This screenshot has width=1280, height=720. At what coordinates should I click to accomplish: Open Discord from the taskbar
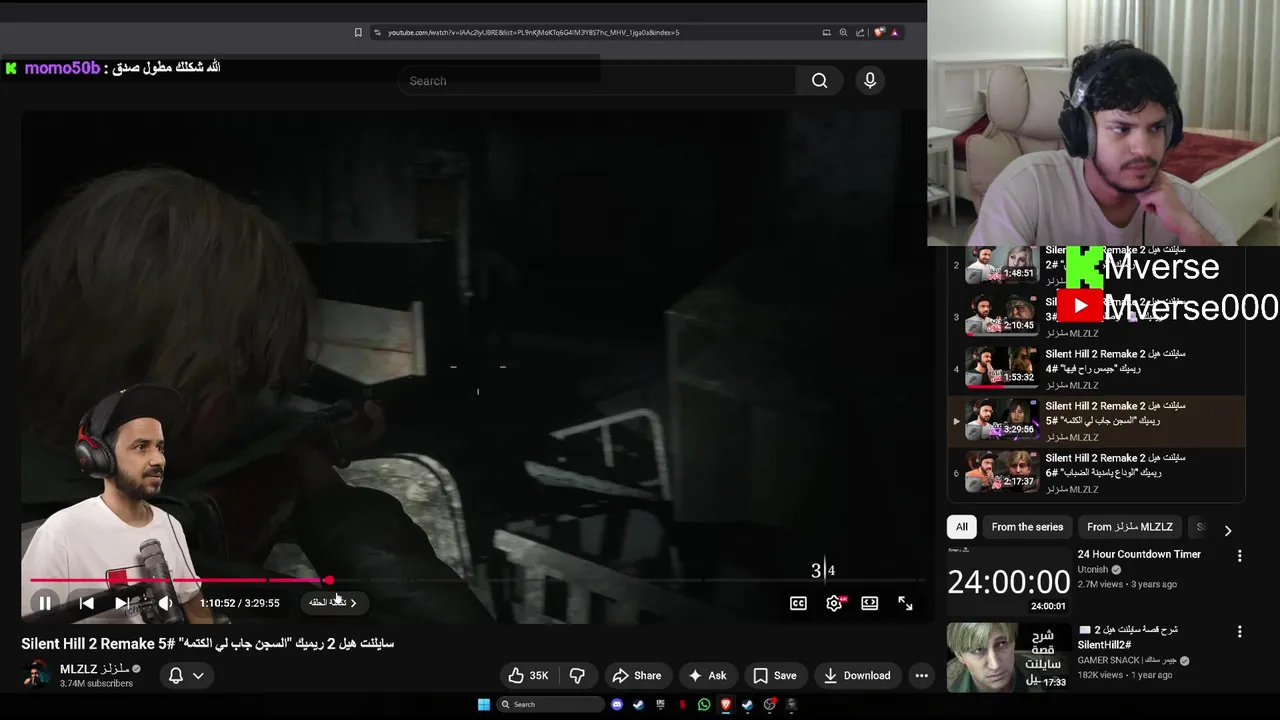617,704
